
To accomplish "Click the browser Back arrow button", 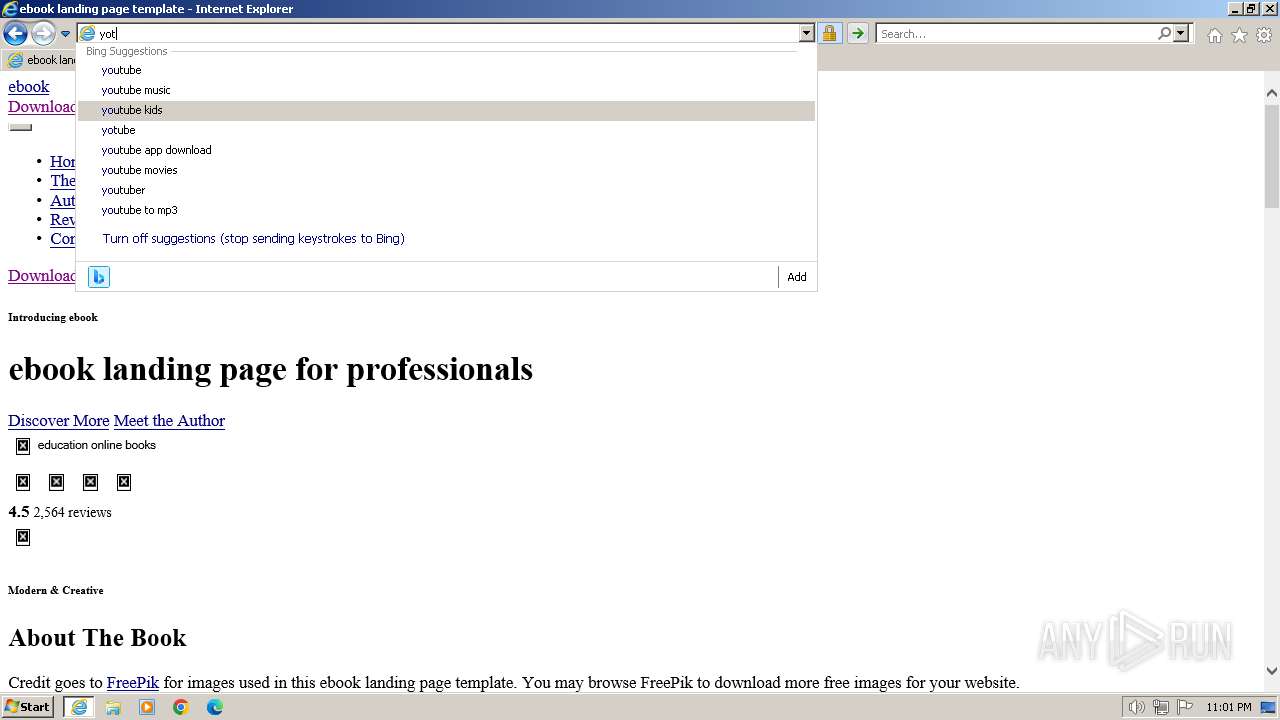I will pyautogui.click(x=15, y=34).
